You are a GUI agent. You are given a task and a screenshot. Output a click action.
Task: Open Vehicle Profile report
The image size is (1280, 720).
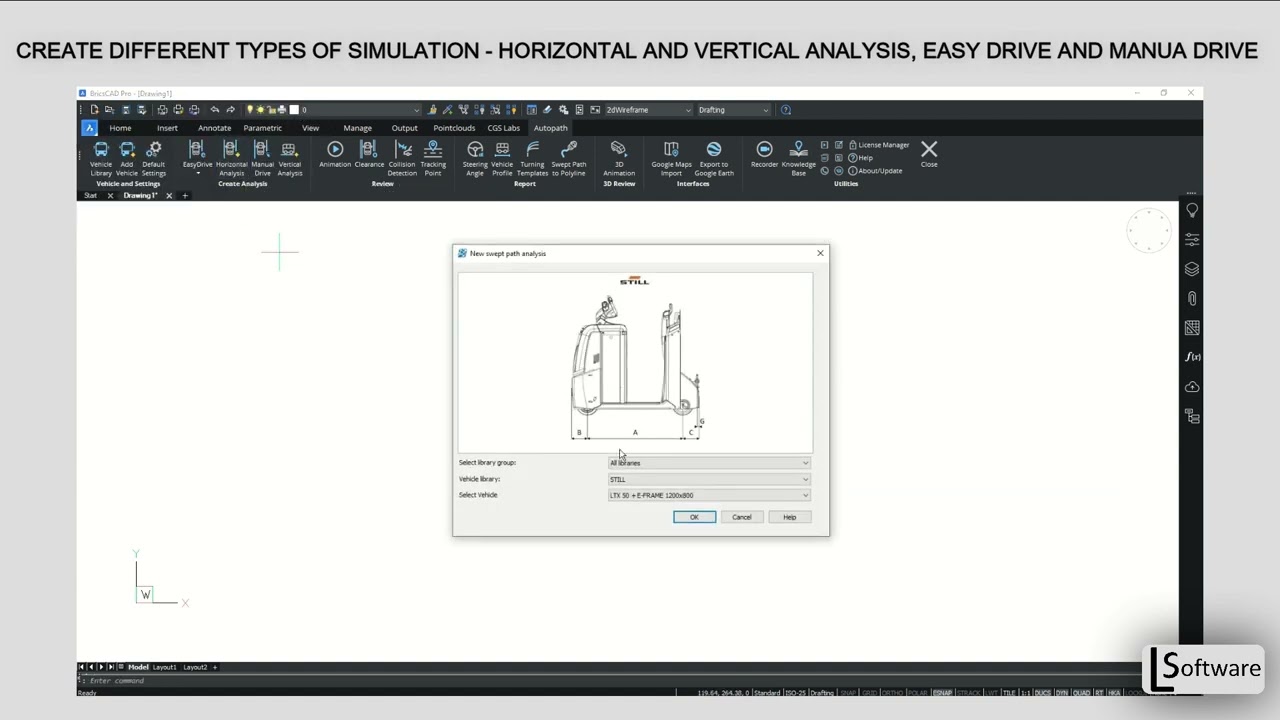click(502, 158)
